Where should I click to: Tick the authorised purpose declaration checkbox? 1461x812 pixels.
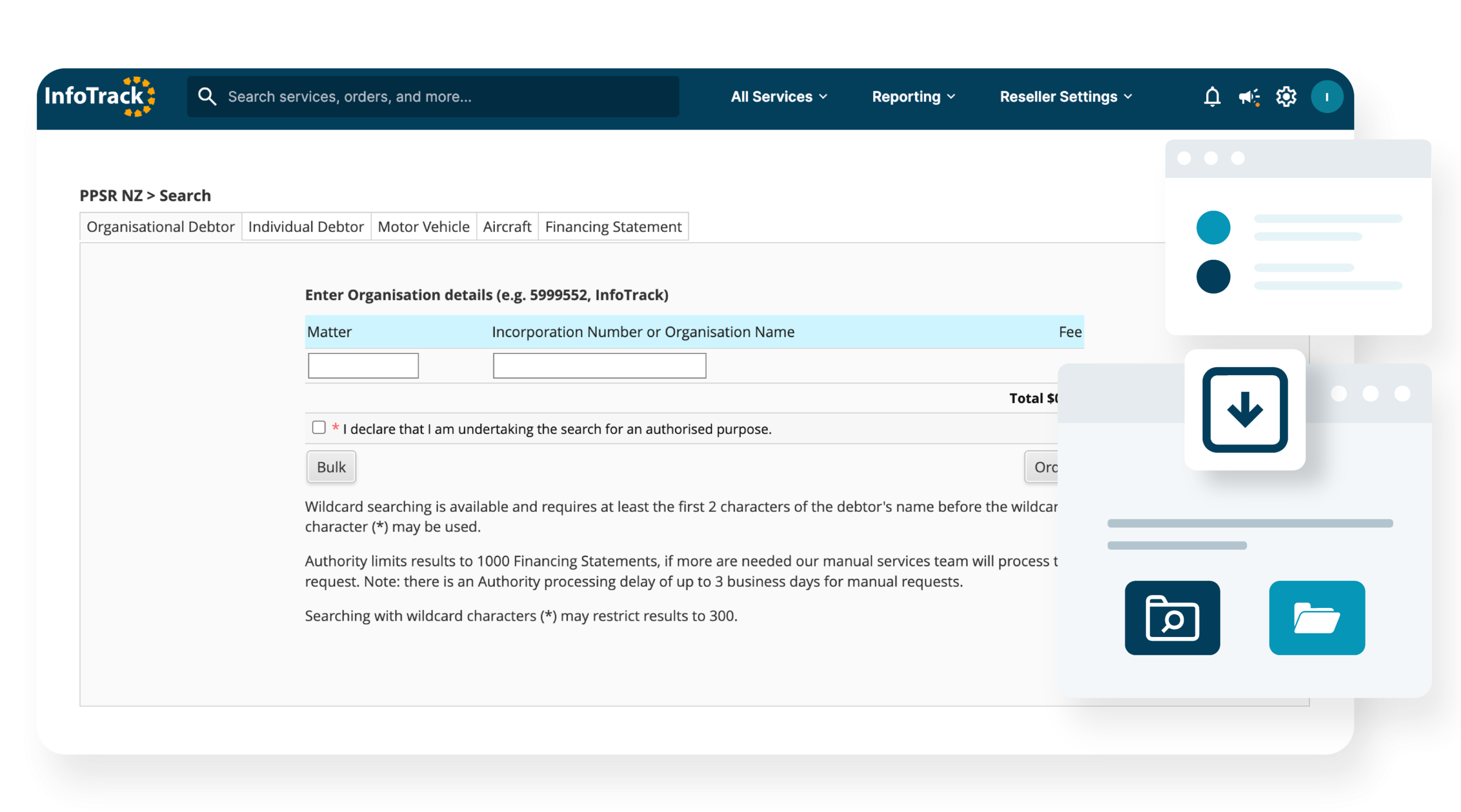pos(319,427)
